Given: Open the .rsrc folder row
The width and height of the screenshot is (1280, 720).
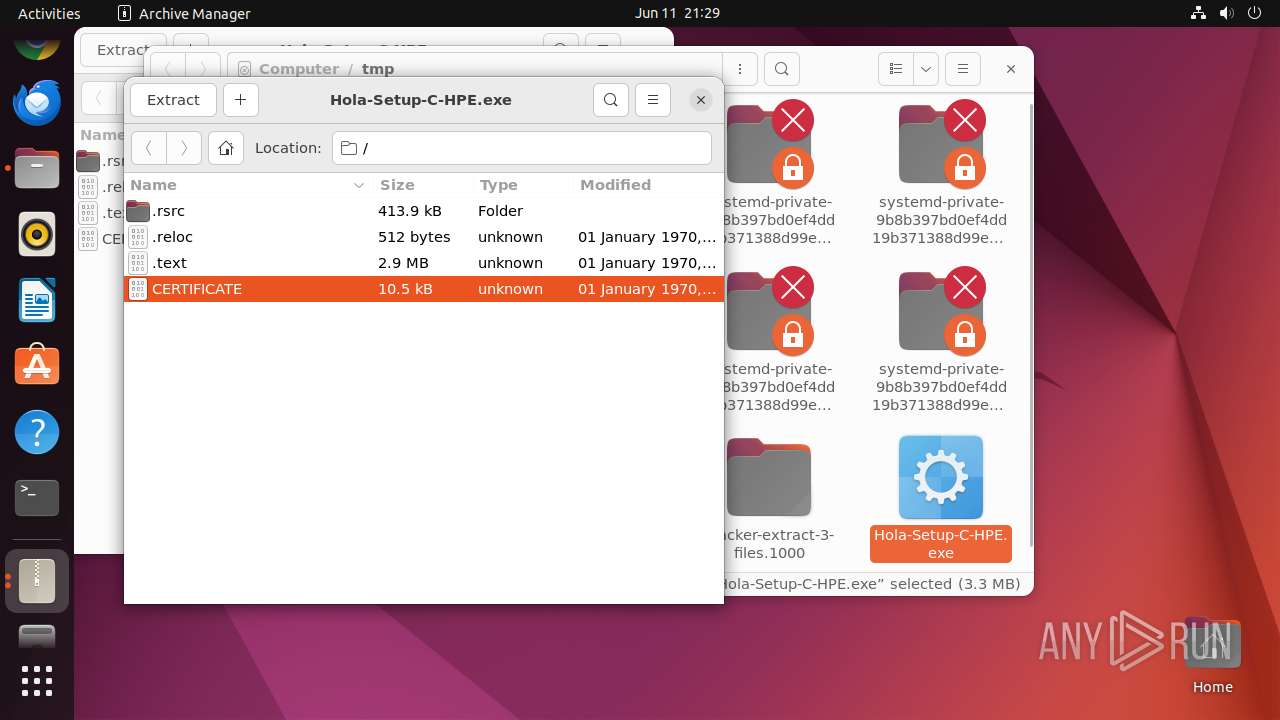Looking at the screenshot, I should click(x=424, y=211).
